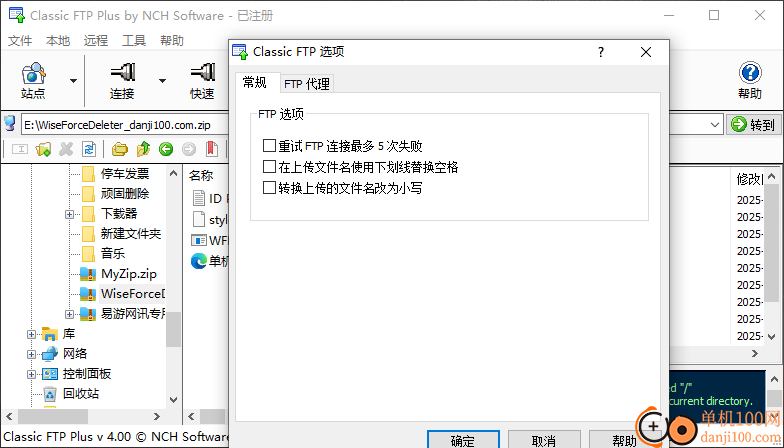Select 音乐 folder in tree
Image resolution: width=784 pixels, height=448 pixels.
coord(113,254)
